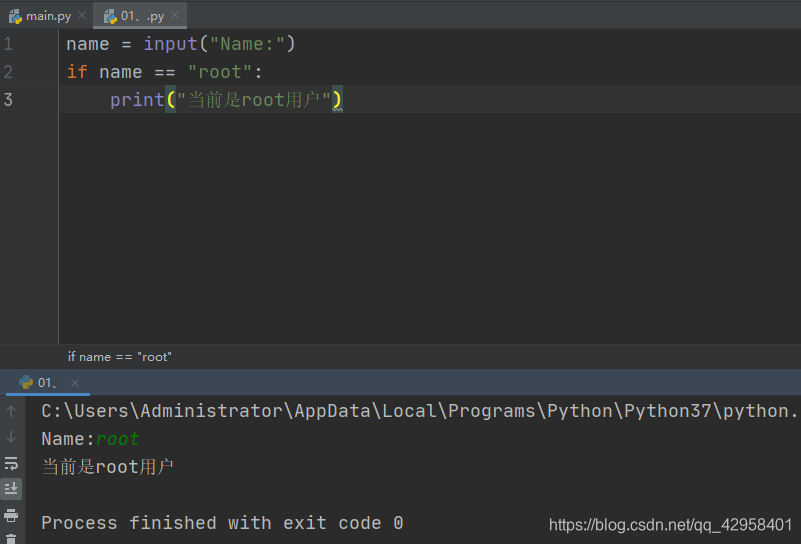Toggle soft-wrap in the console
This screenshot has height=544, width=801.
pyautogui.click(x=11, y=463)
